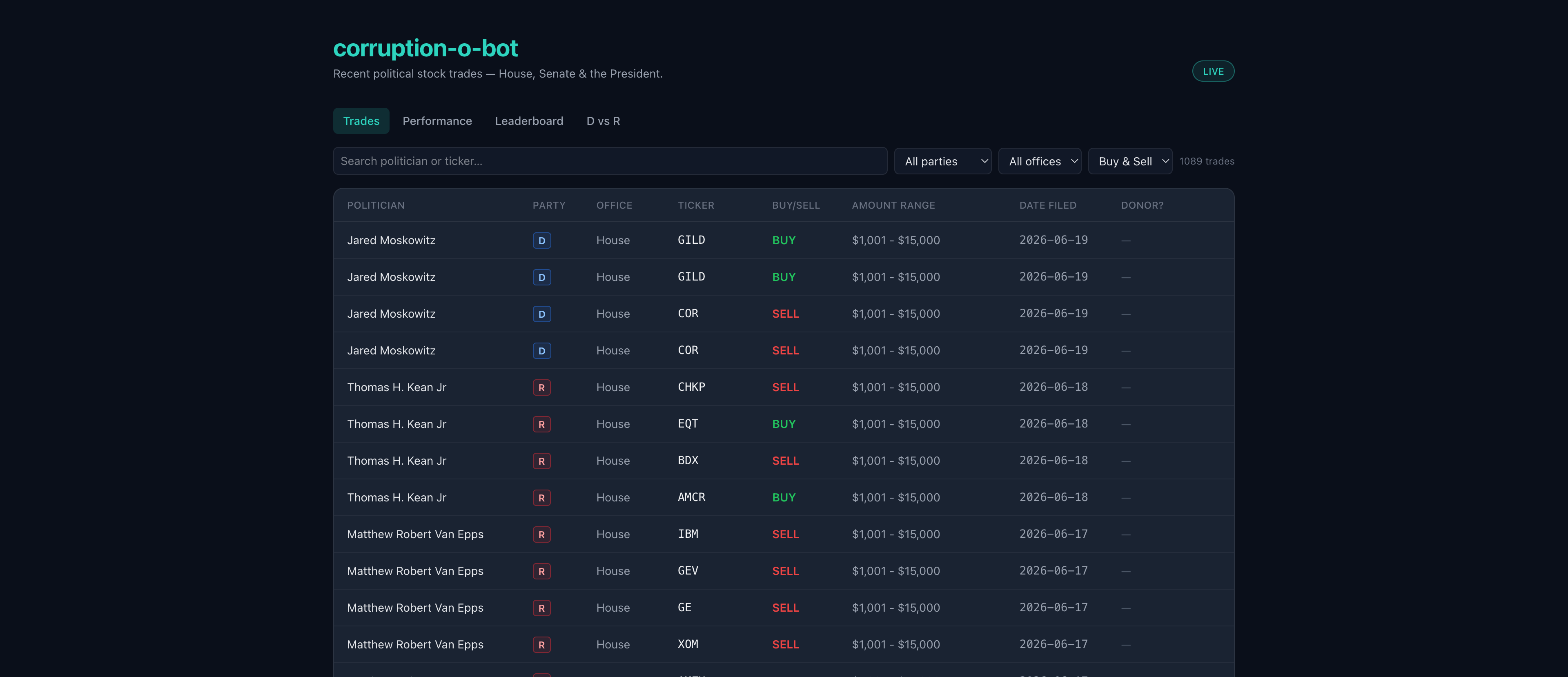Click the IBM ticker cell
Image resolution: width=1568 pixels, height=677 pixels.
688,533
